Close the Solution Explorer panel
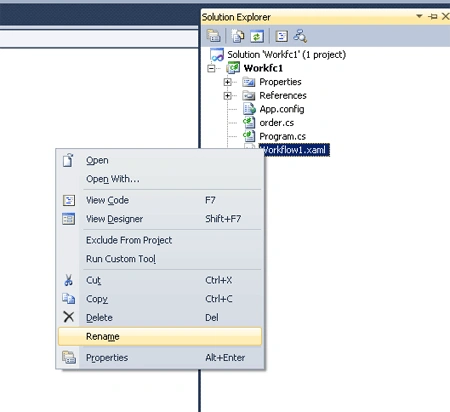 445,16
